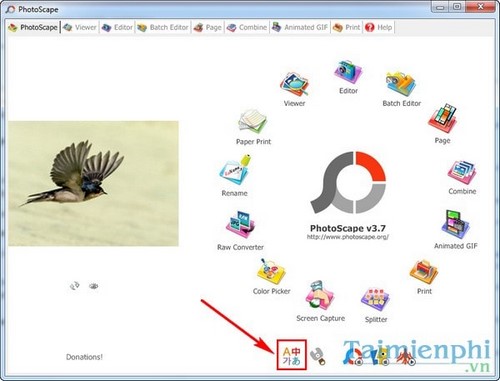500x381 pixels.
Task: Open the Splitter tool icon
Action: tap(376, 299)
